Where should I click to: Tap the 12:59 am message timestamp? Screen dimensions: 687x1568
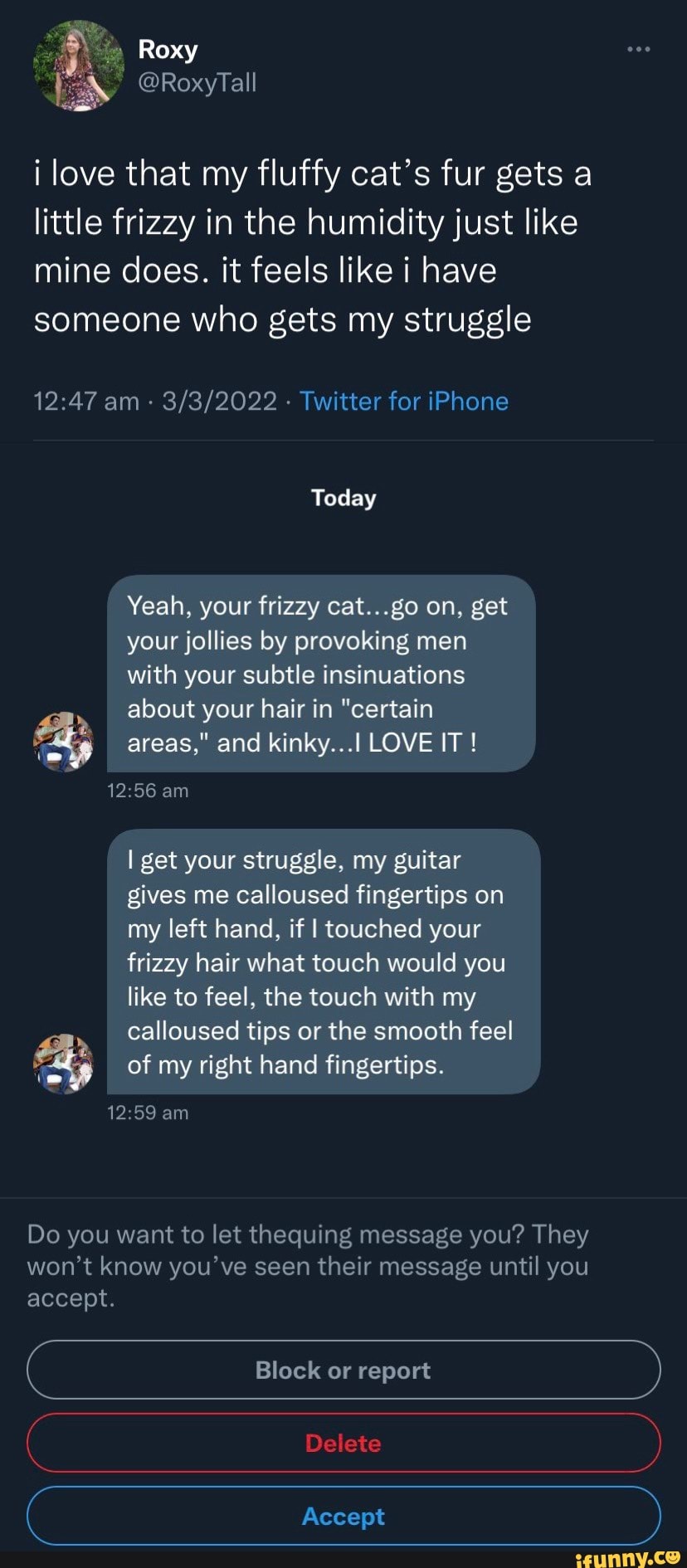148,1113
